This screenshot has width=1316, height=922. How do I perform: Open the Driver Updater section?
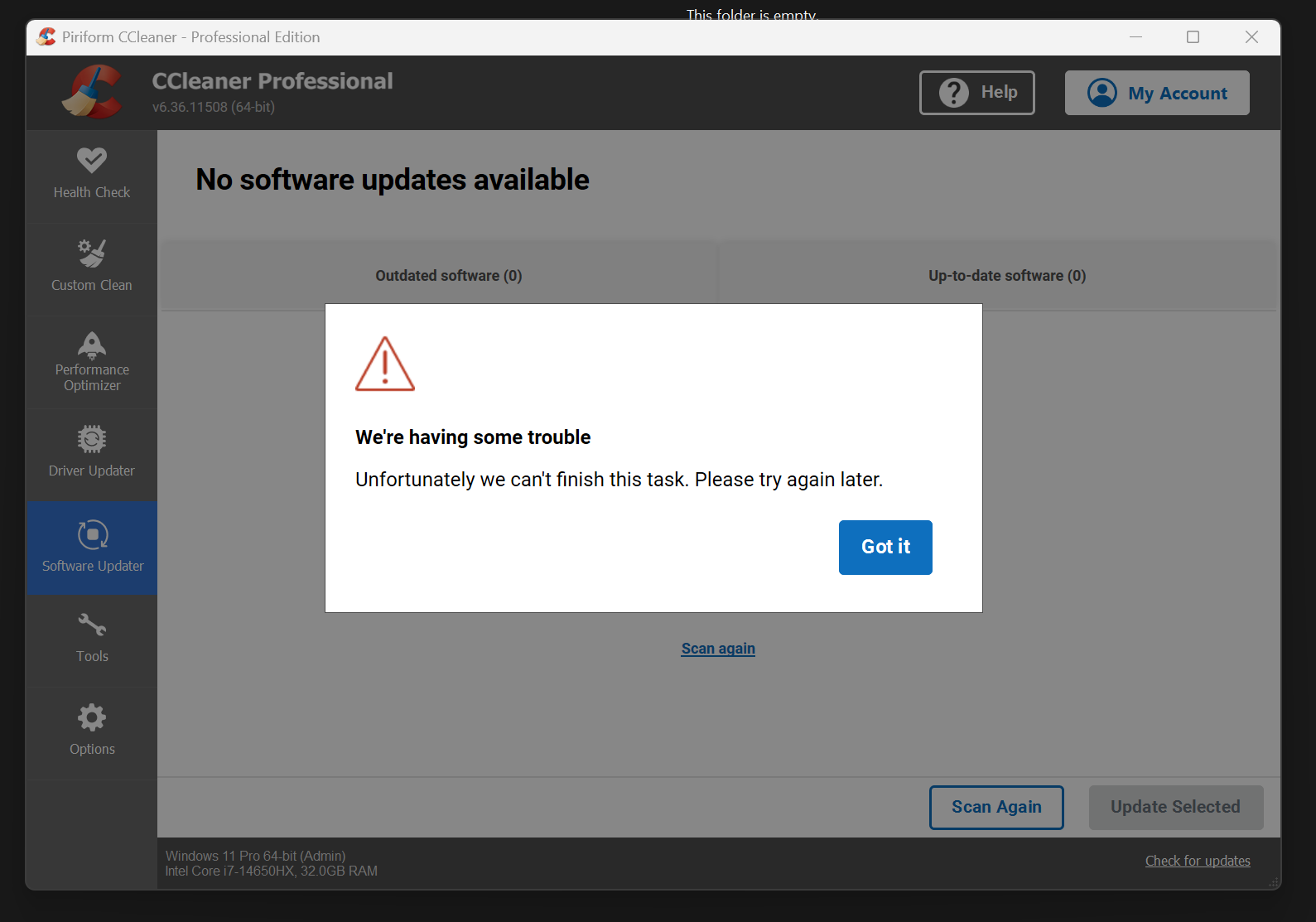tap(92, 455)
